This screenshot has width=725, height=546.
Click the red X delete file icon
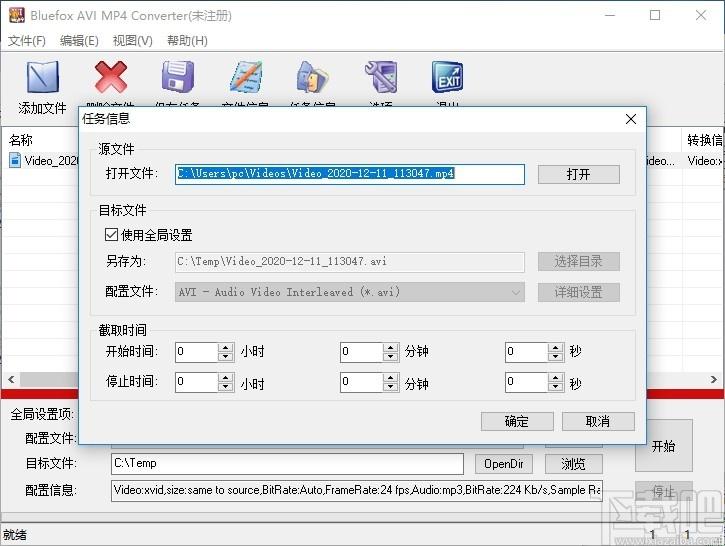pos(110,78)
